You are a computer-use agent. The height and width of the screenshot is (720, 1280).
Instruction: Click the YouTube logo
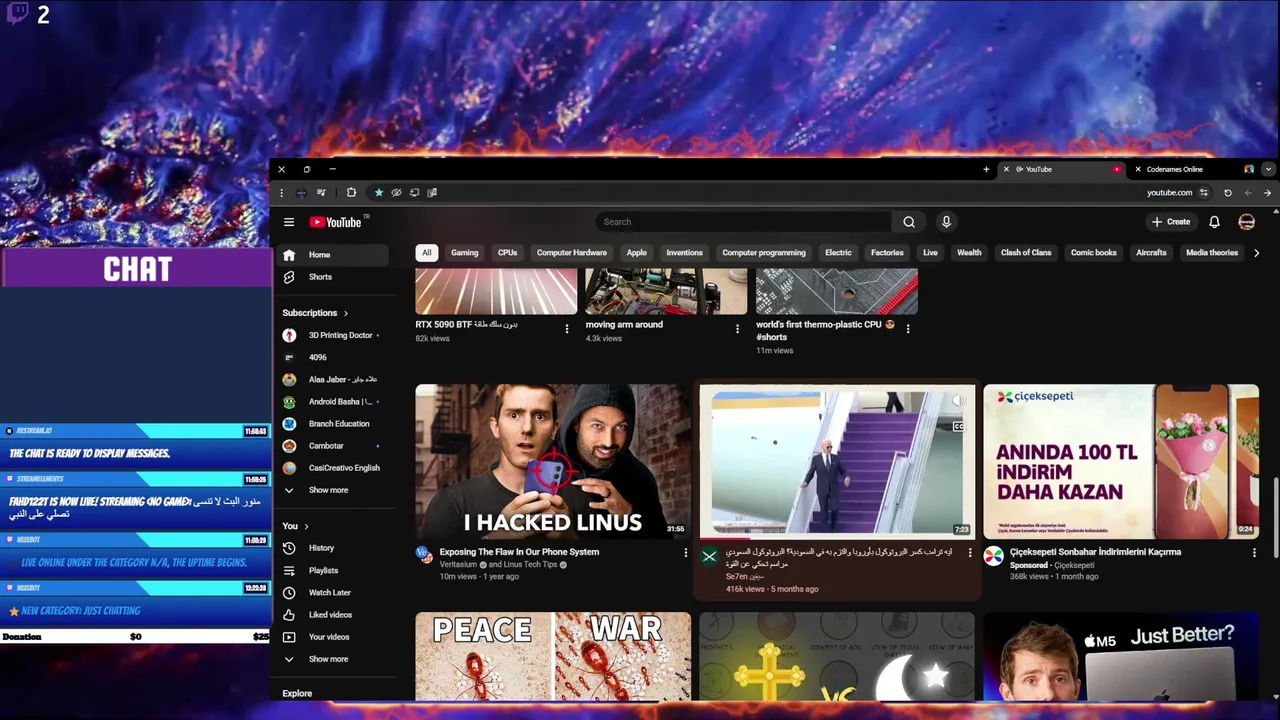click(x=337, y=222)
